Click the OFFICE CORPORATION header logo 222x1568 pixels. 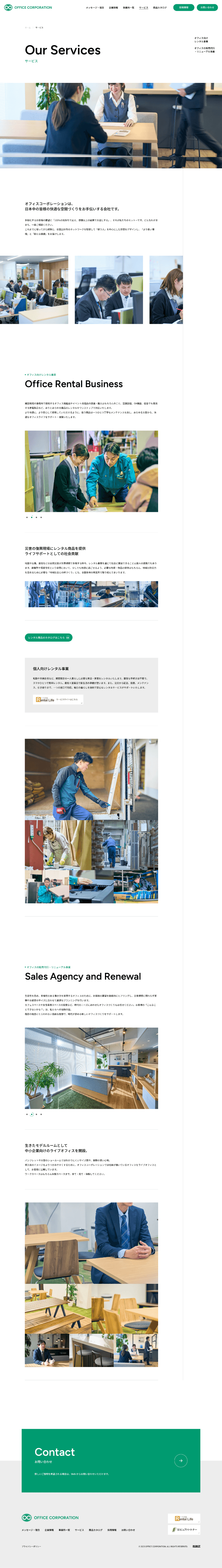pos(28,7)
